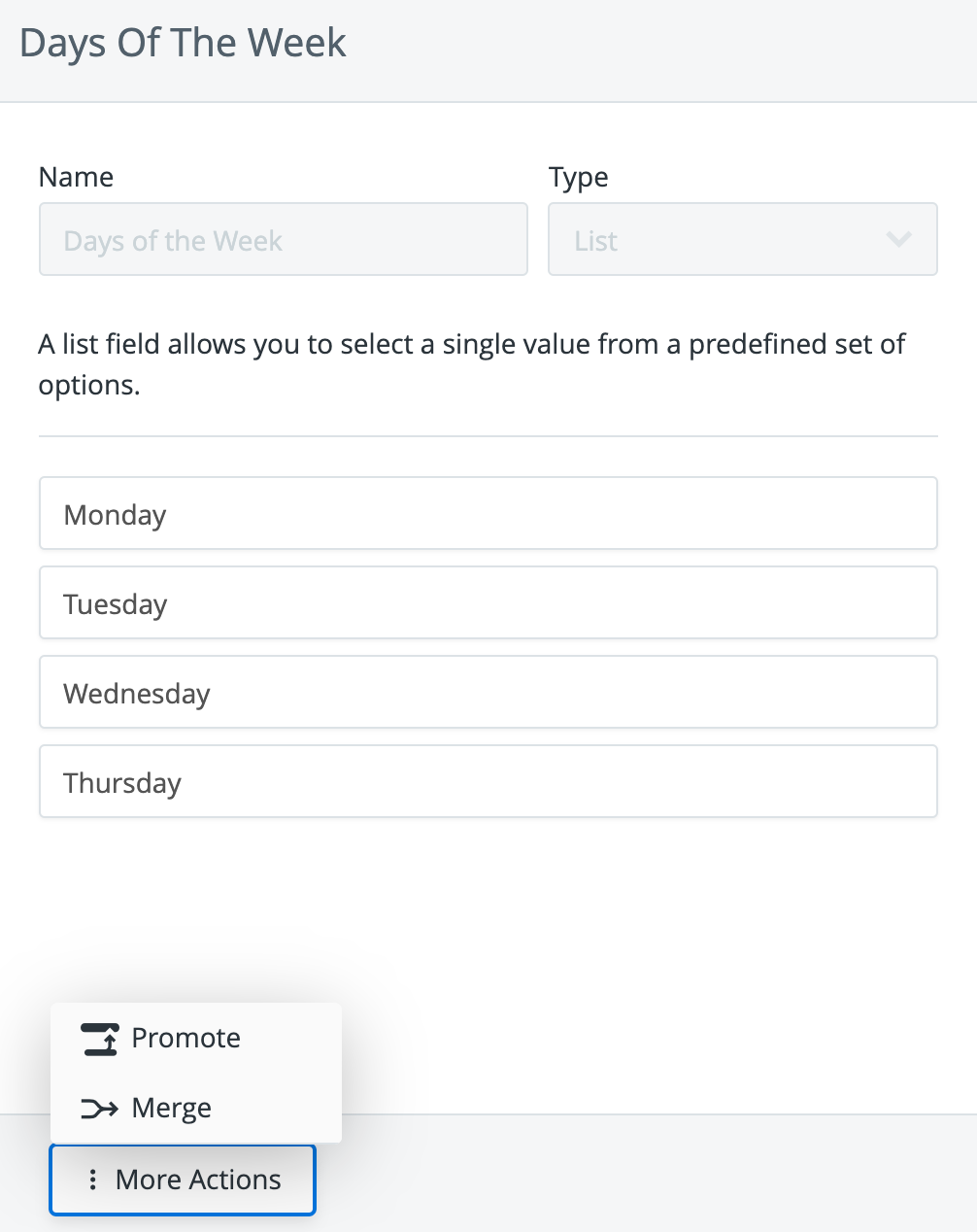Viewport: 977px width, 1232px height.
Task: Click the Merge label text
Action: click(x=172, y=1109)
